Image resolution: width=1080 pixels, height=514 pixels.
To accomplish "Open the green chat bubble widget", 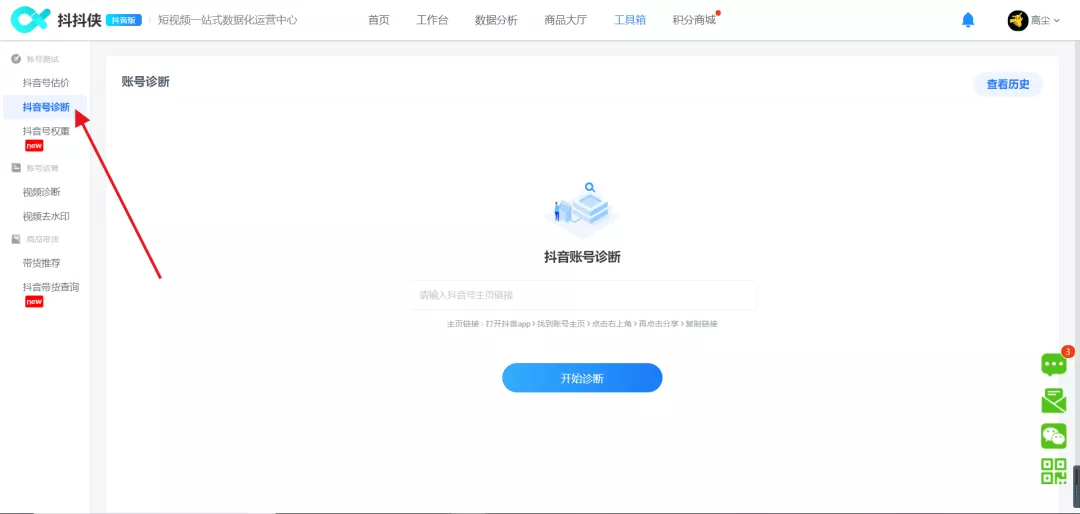I will [1053, 364].
